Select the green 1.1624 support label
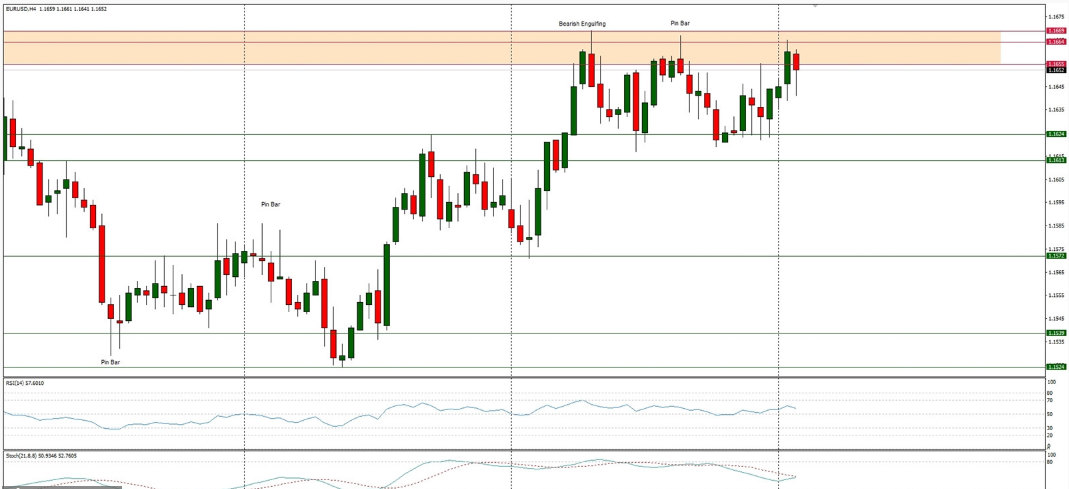1069x489 pixels. [x=1056, y=134]
